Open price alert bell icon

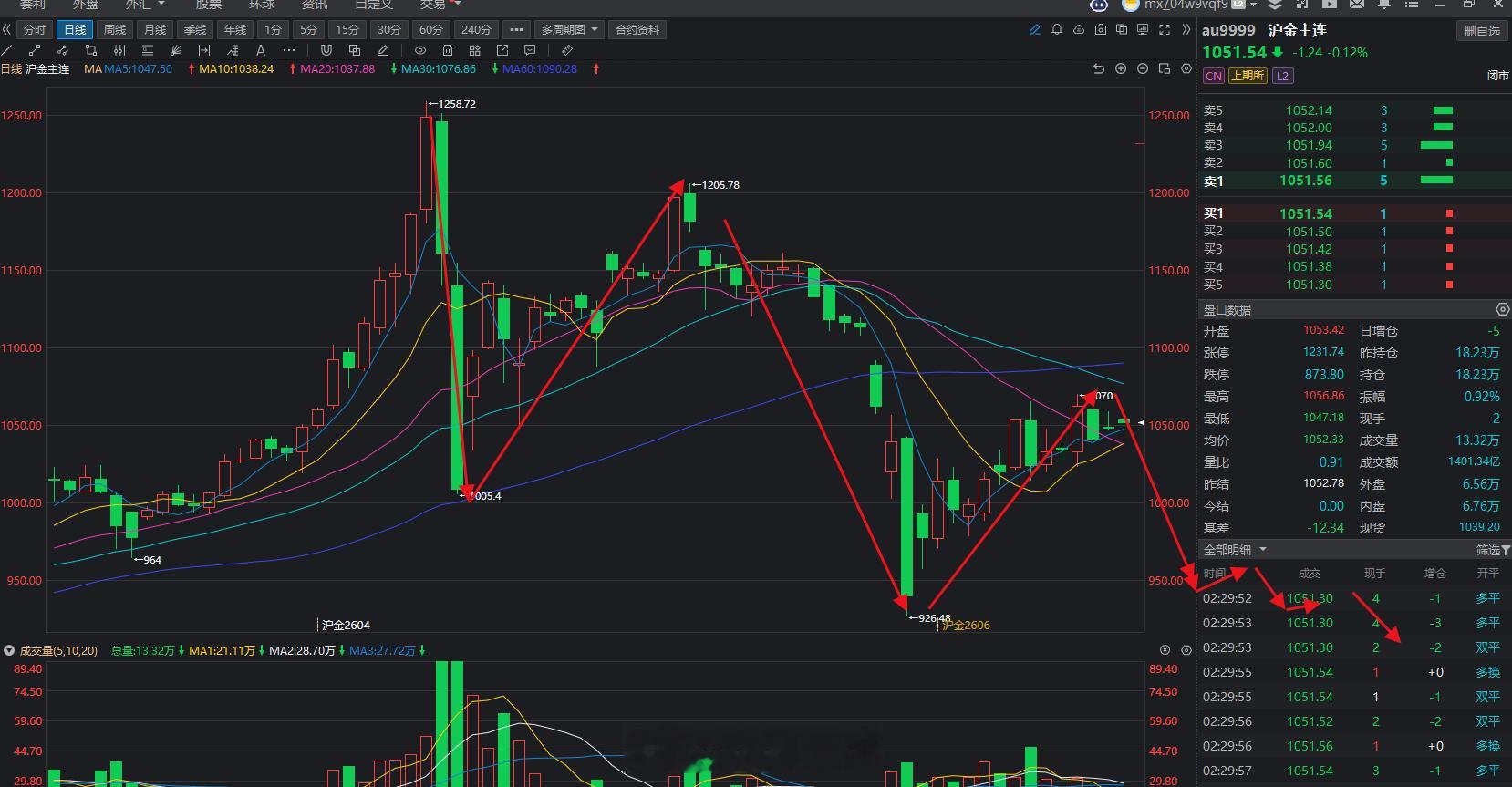[x=1057, y=30]
